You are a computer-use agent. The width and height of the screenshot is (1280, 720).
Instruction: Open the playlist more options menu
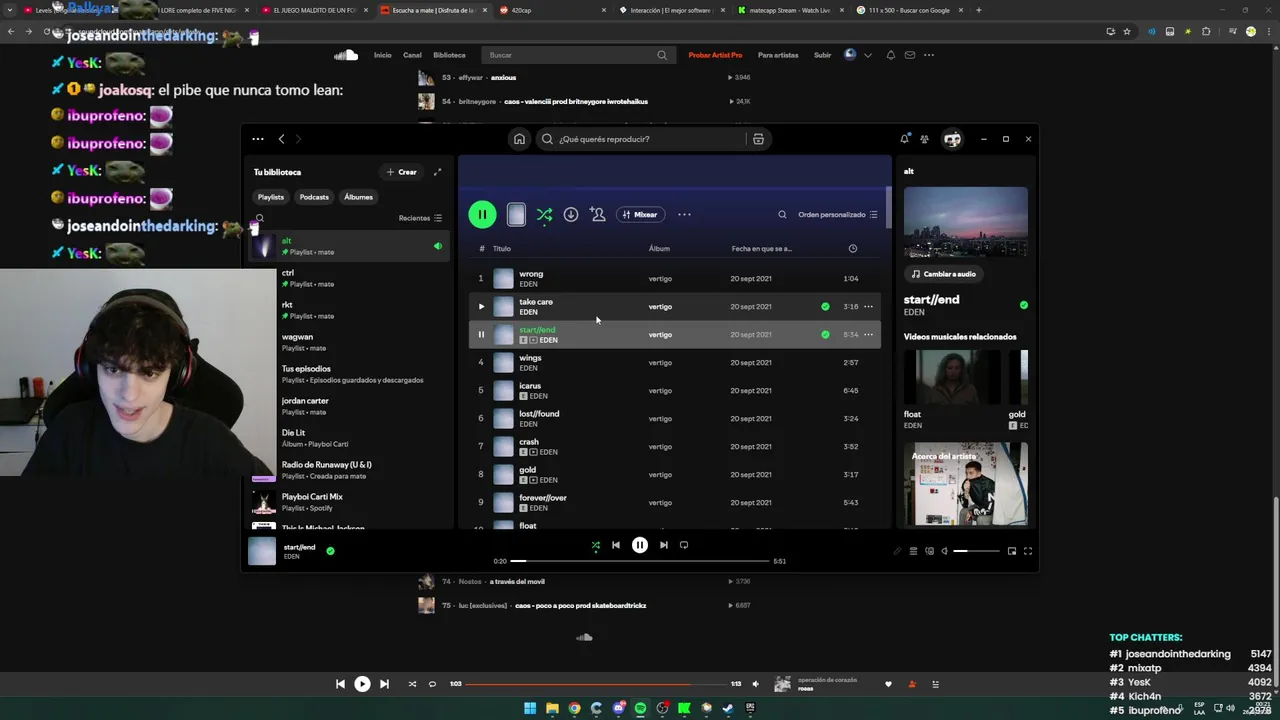click(x=684, y=214)
